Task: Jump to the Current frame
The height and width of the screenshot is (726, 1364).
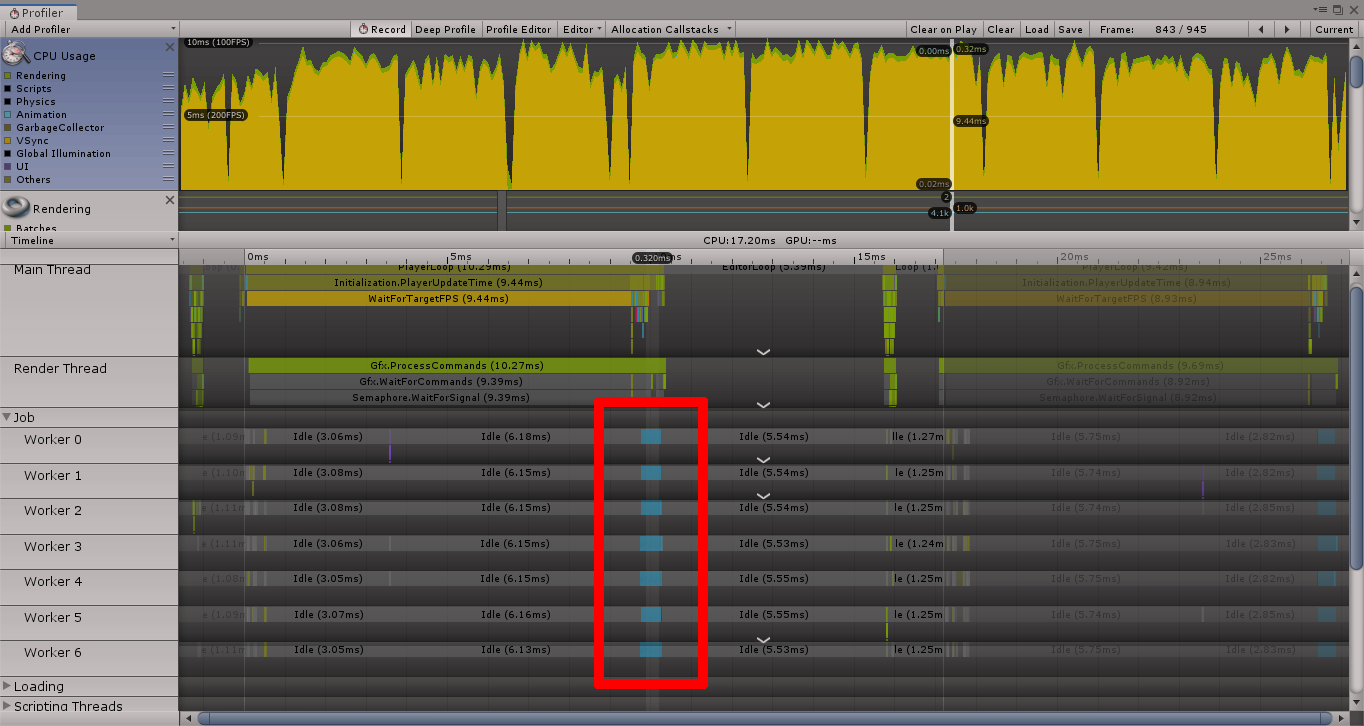Action: [x=1334, y=29]
